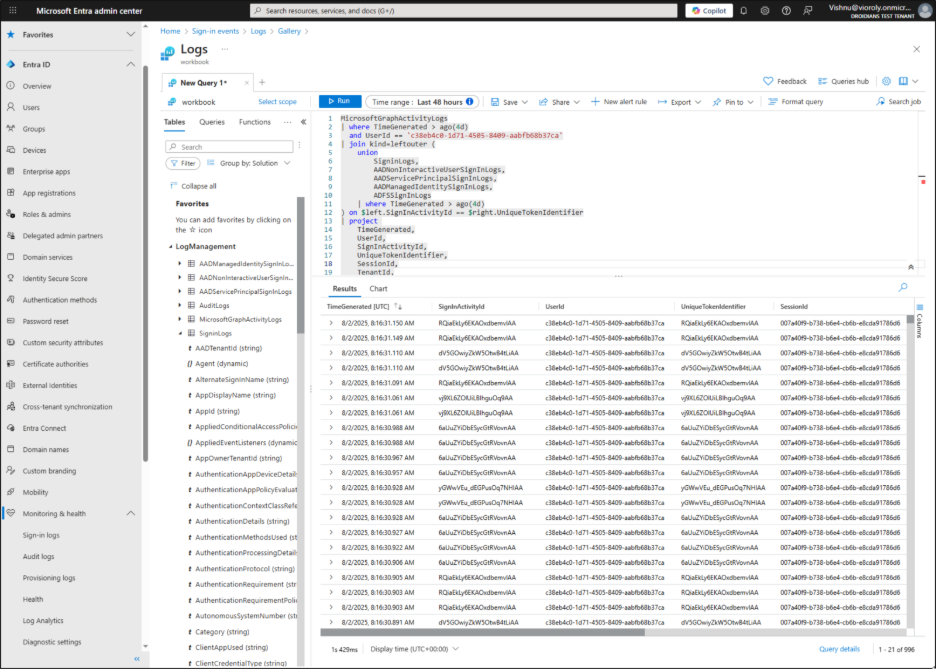Click the Feedback heart button

784,81
